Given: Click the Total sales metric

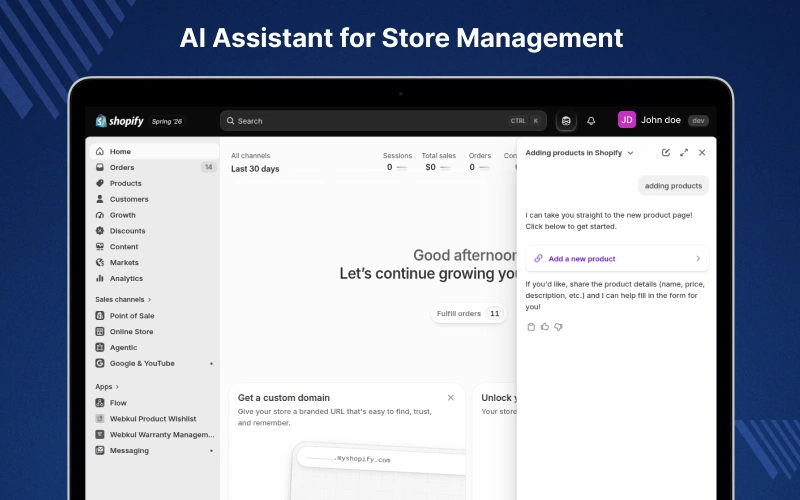Looking at the screenshot, I should click(x=438, y=162).
